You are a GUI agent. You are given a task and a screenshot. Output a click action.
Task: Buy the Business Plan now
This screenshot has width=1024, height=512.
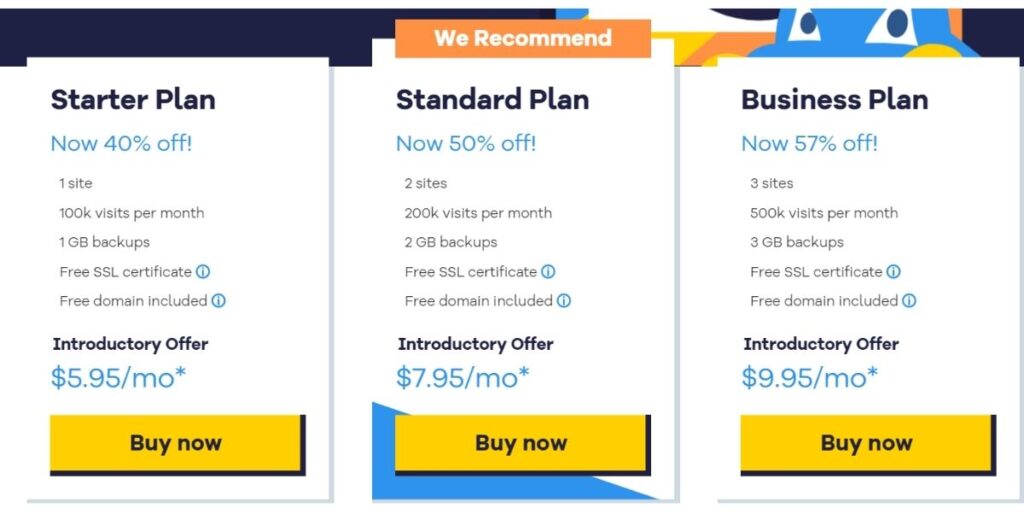tap(868, 444)
